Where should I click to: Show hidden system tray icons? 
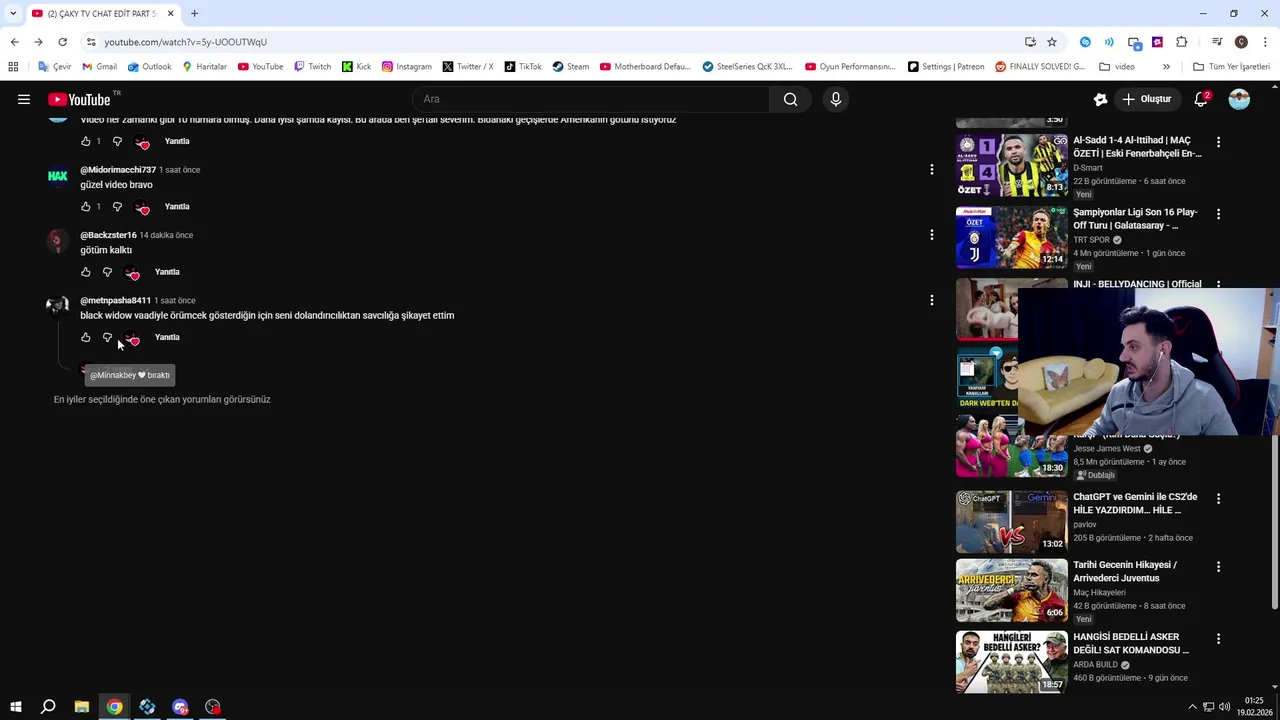point(1192,707)
